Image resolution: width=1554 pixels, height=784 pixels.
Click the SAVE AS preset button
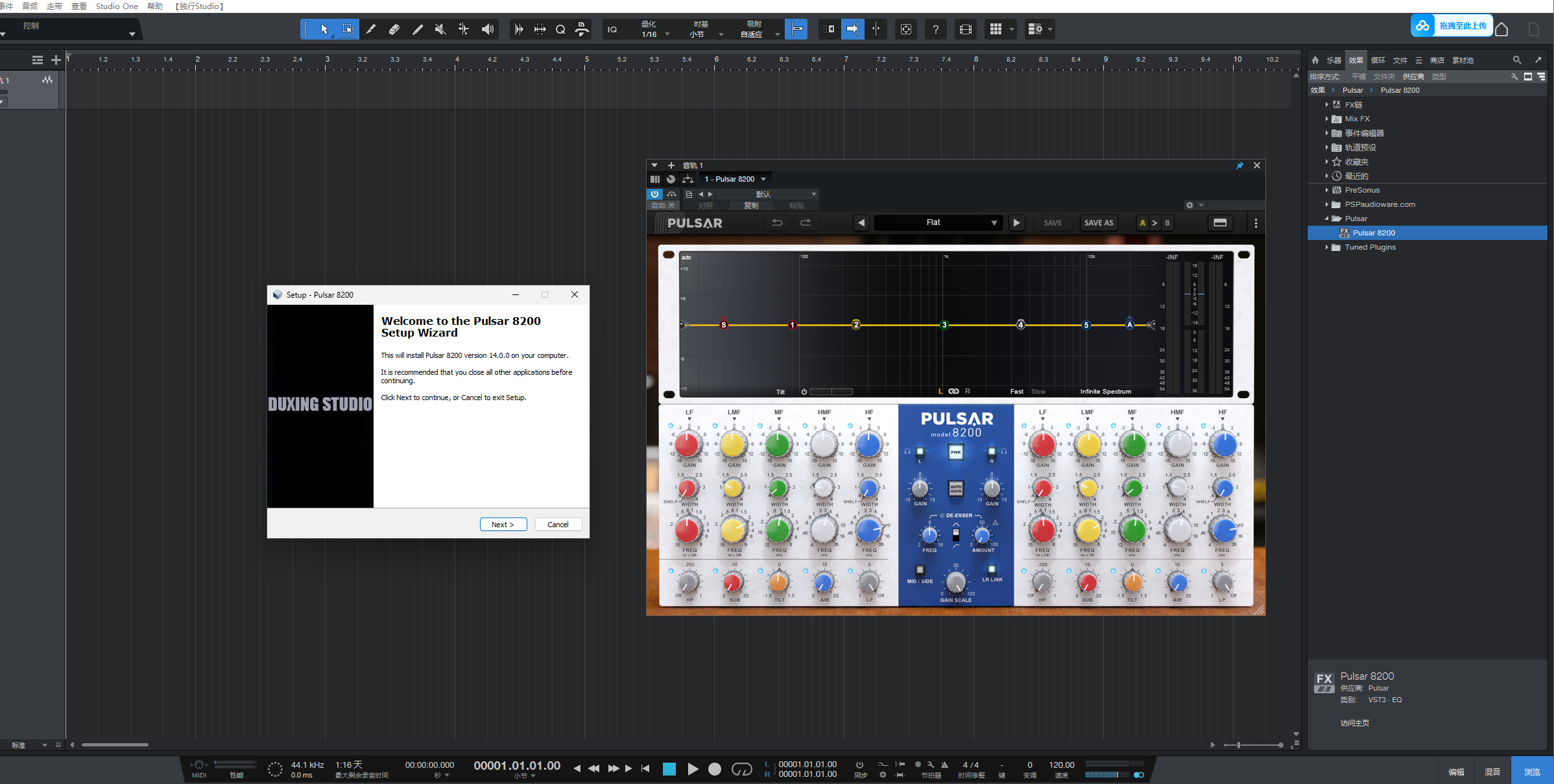pyautogui.click(x=1098, y=222)
